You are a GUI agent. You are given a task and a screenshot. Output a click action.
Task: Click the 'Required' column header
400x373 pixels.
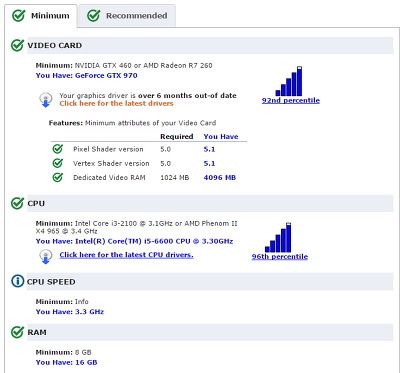177,137
